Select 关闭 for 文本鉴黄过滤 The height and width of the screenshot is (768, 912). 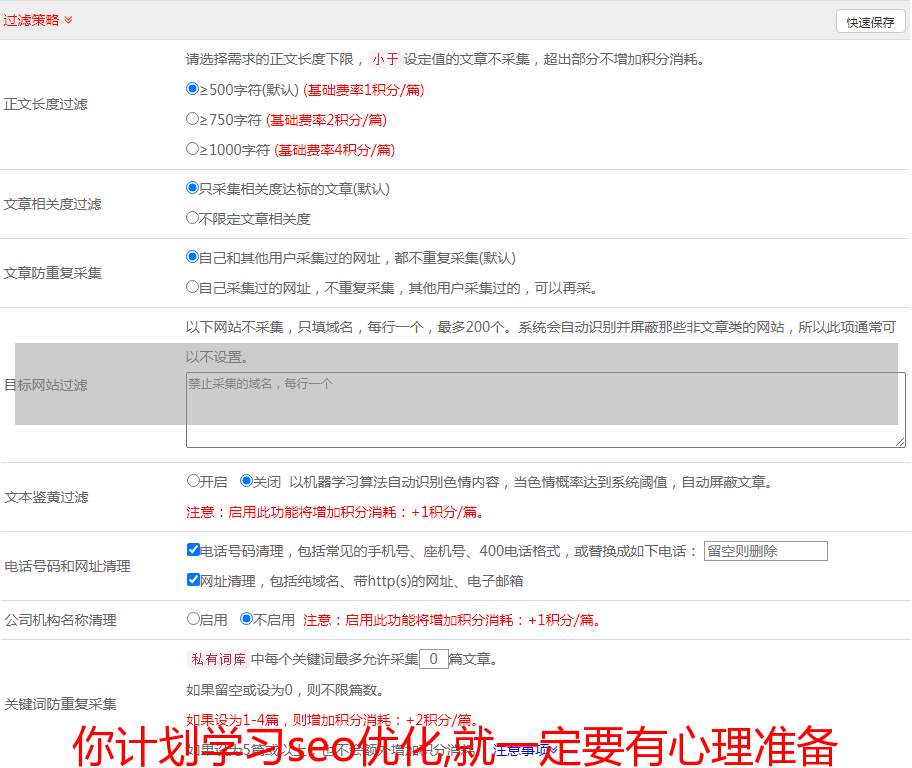coord(246,481)
